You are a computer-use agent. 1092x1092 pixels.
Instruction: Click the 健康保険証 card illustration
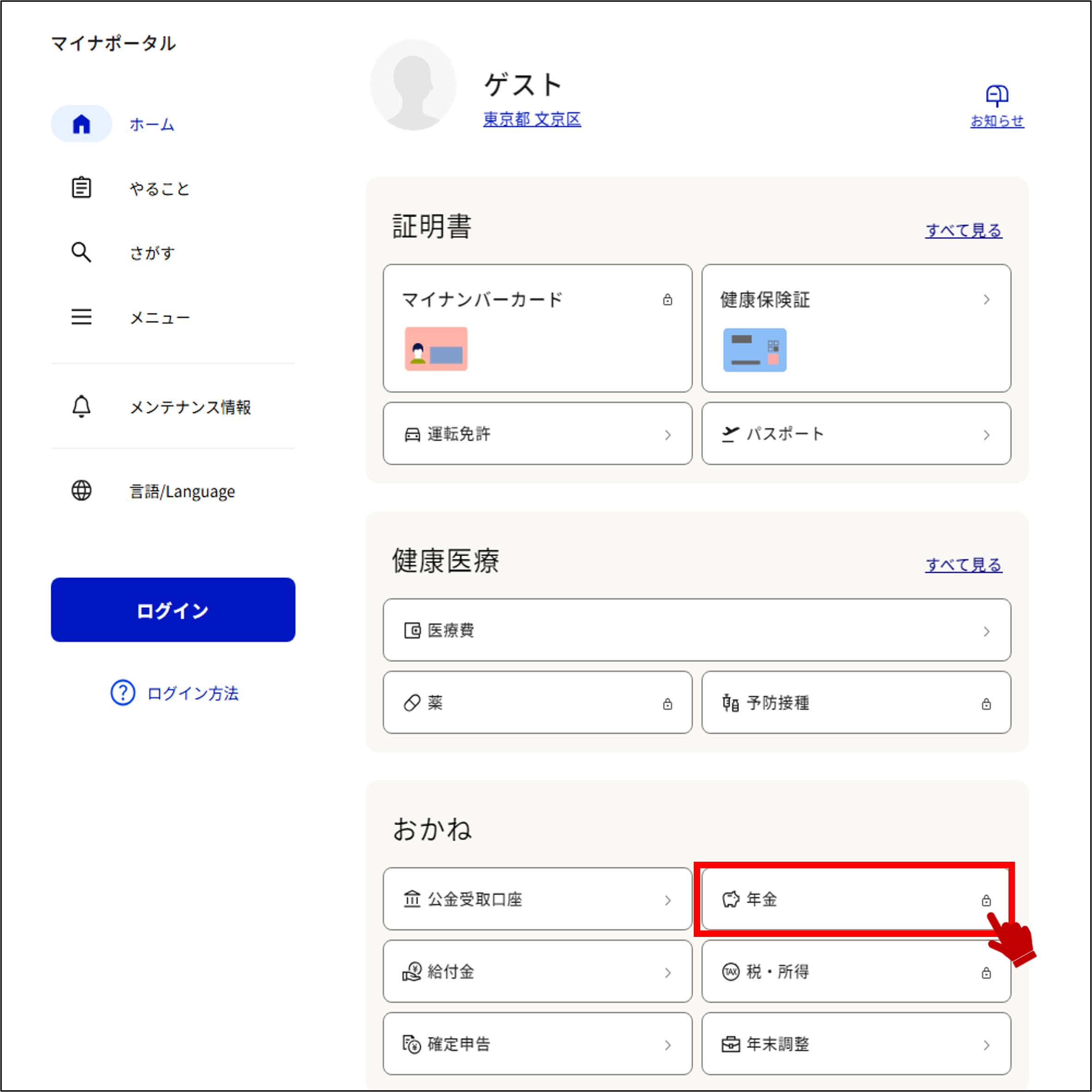[755, 350]
